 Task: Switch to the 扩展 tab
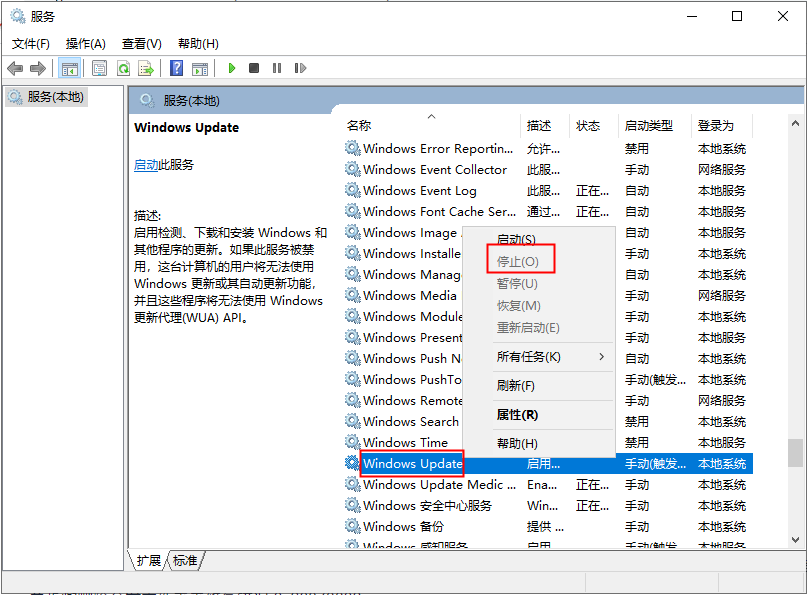[x=148, y=561]
